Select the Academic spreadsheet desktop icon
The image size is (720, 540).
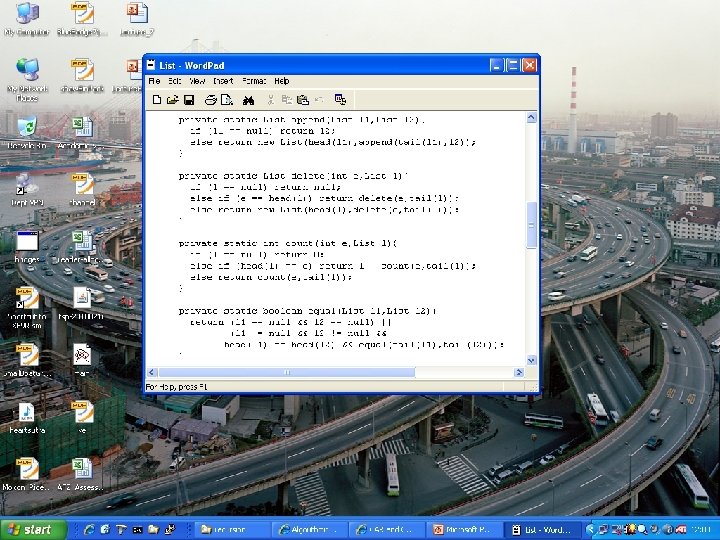[x=83, y=132]
